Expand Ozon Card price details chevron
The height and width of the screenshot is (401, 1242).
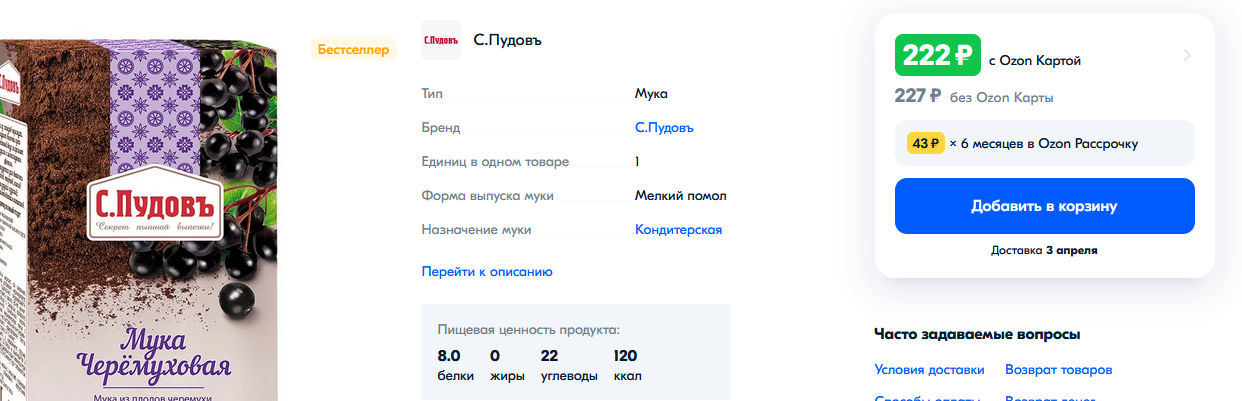click(1187, 55)
